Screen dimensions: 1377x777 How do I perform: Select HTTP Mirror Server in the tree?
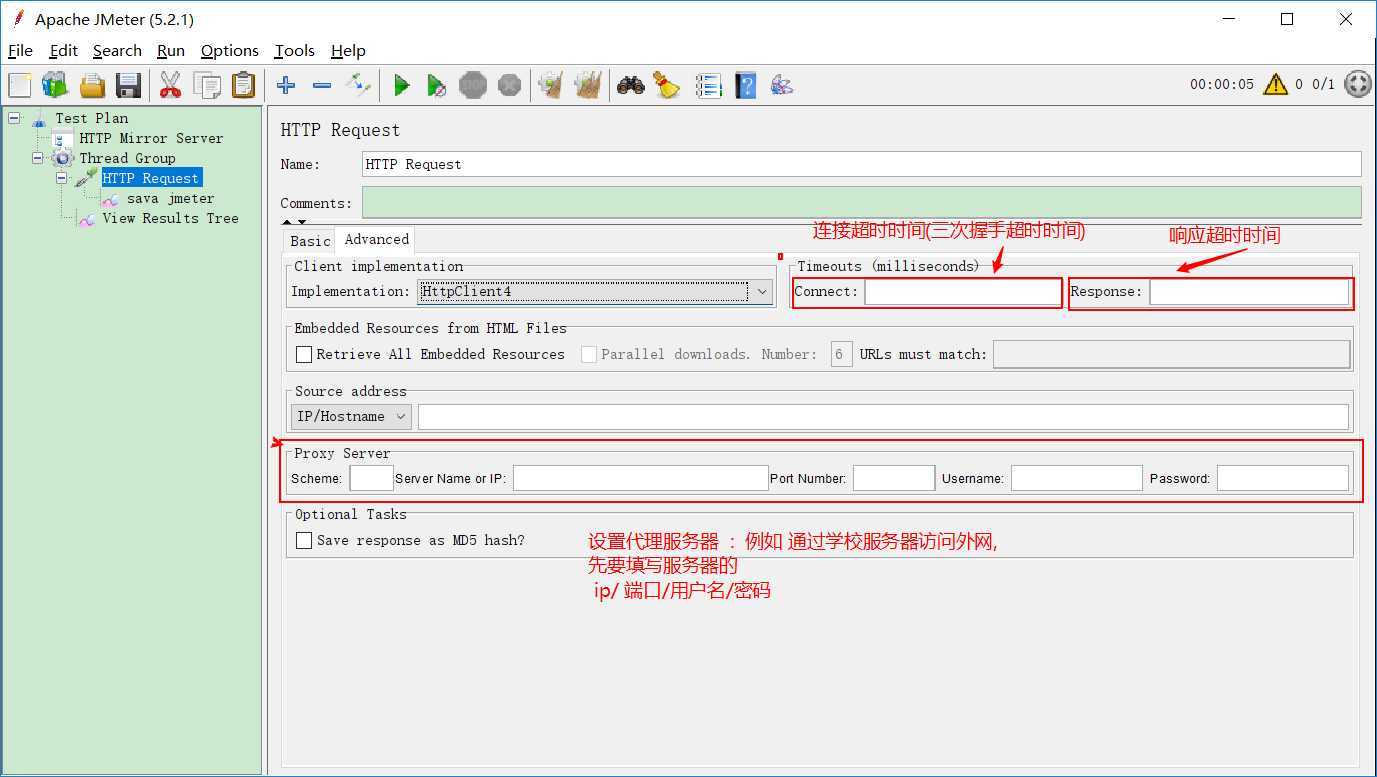pyautogui.click(x=151, y=138)
